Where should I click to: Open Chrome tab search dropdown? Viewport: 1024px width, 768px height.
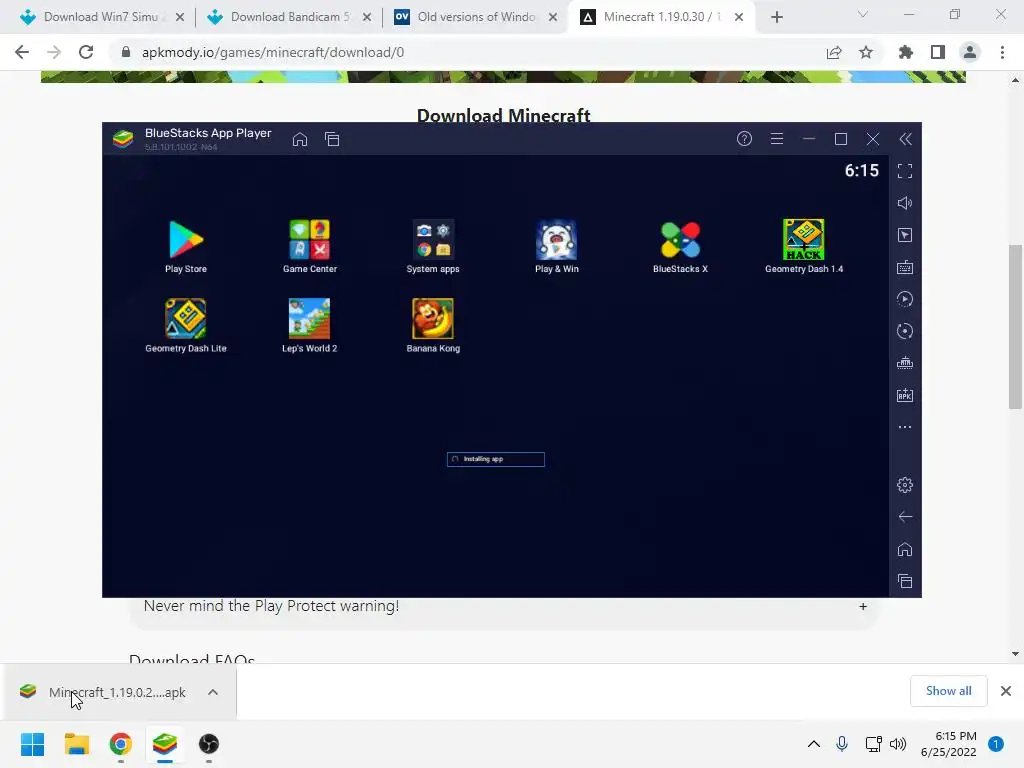coord(863,14)
